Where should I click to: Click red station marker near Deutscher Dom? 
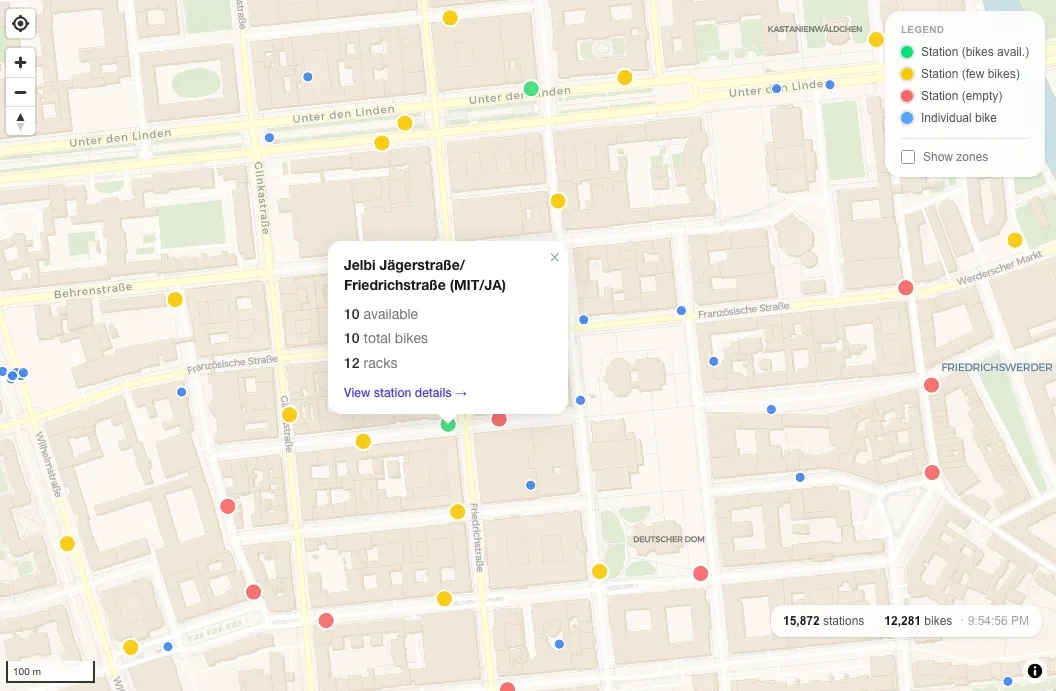[x=700, y=574]
